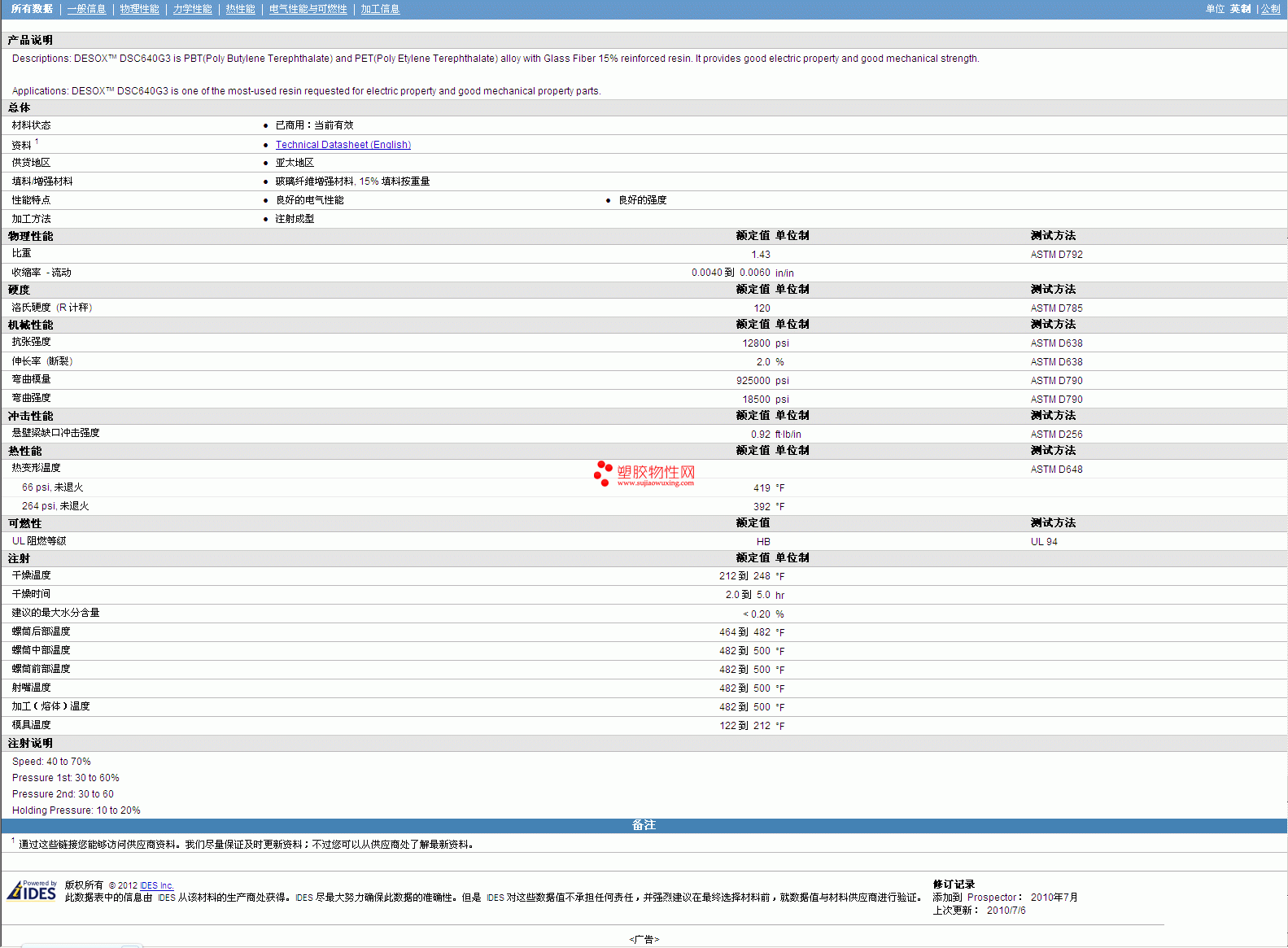Screen dimensions: 1288x948
Task: Click the 备注 section header bar
Action: pos(644,825)
